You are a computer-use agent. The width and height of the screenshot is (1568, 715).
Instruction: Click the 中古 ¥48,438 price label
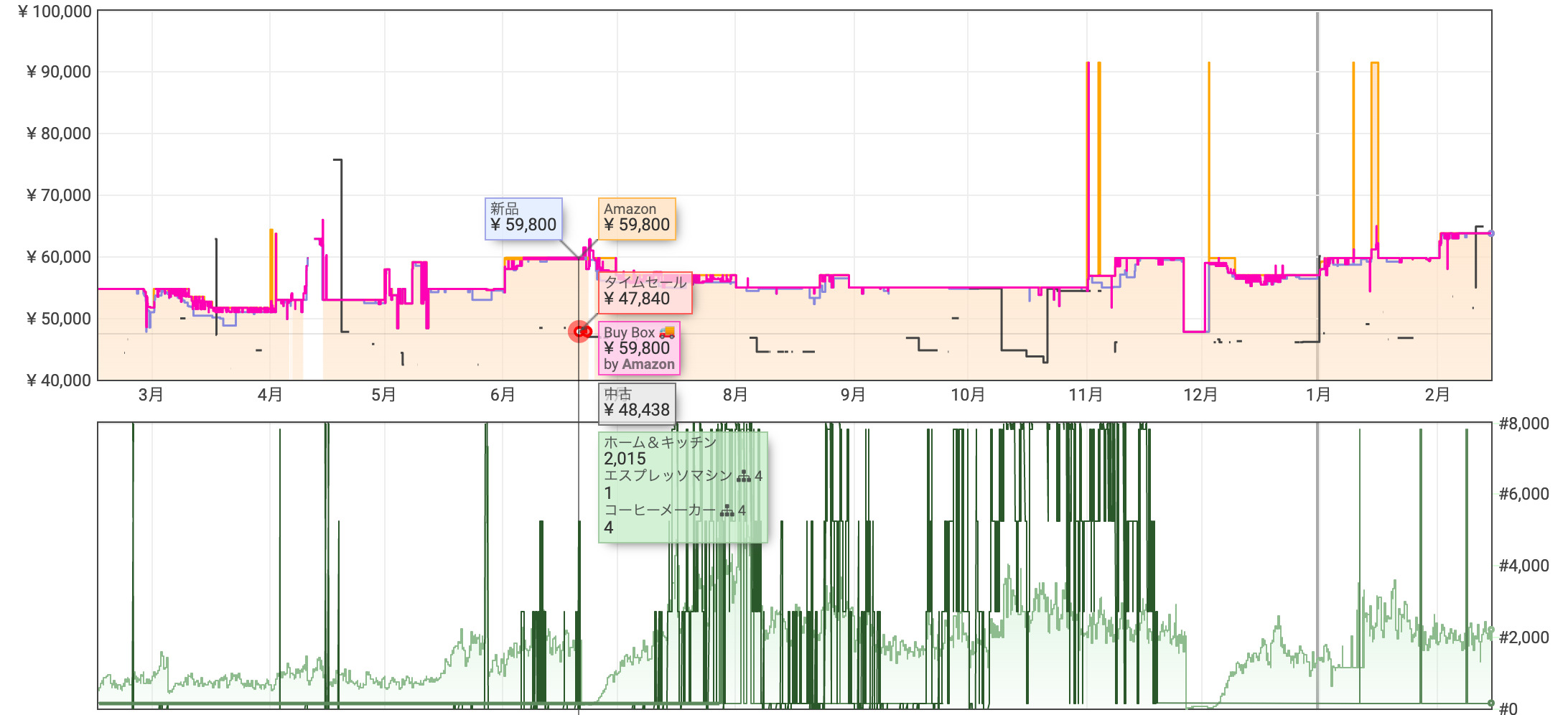(637, 403)
